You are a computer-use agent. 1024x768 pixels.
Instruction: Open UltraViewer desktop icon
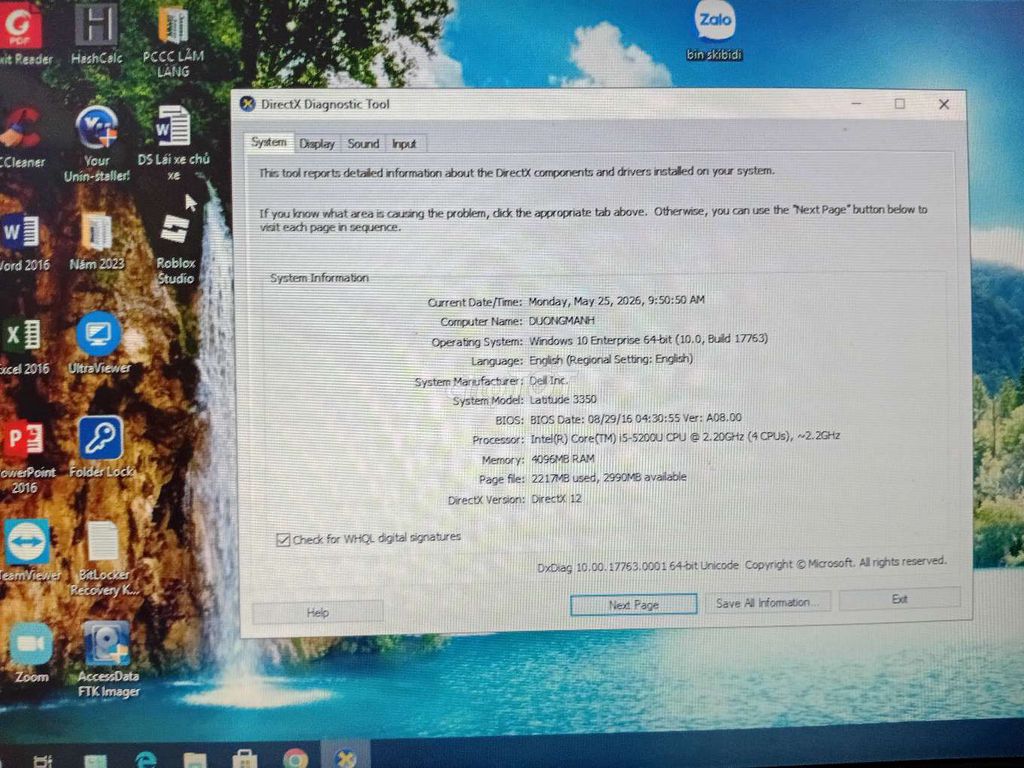pos(99,344)
